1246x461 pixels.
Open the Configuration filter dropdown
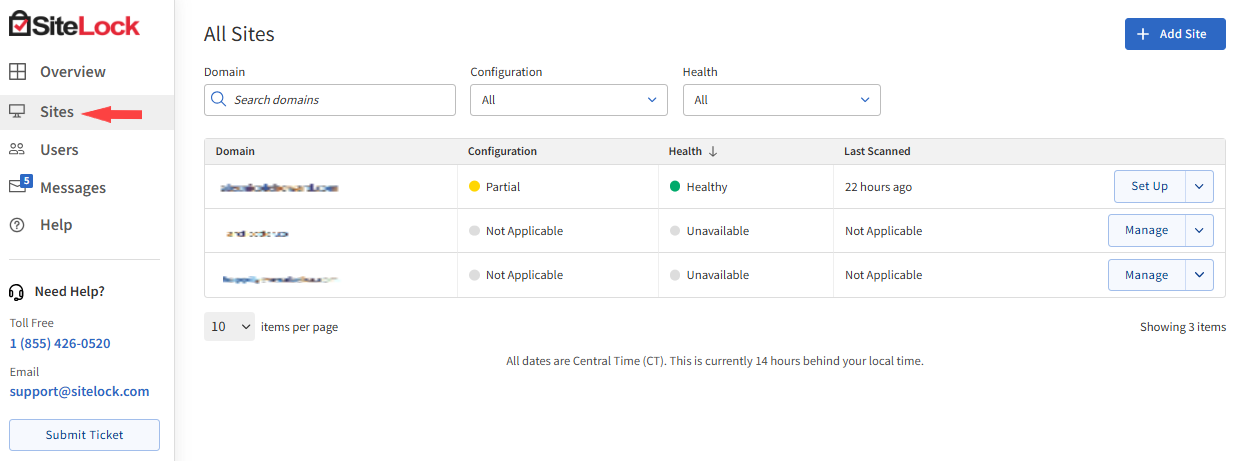(x=569, y=100)
